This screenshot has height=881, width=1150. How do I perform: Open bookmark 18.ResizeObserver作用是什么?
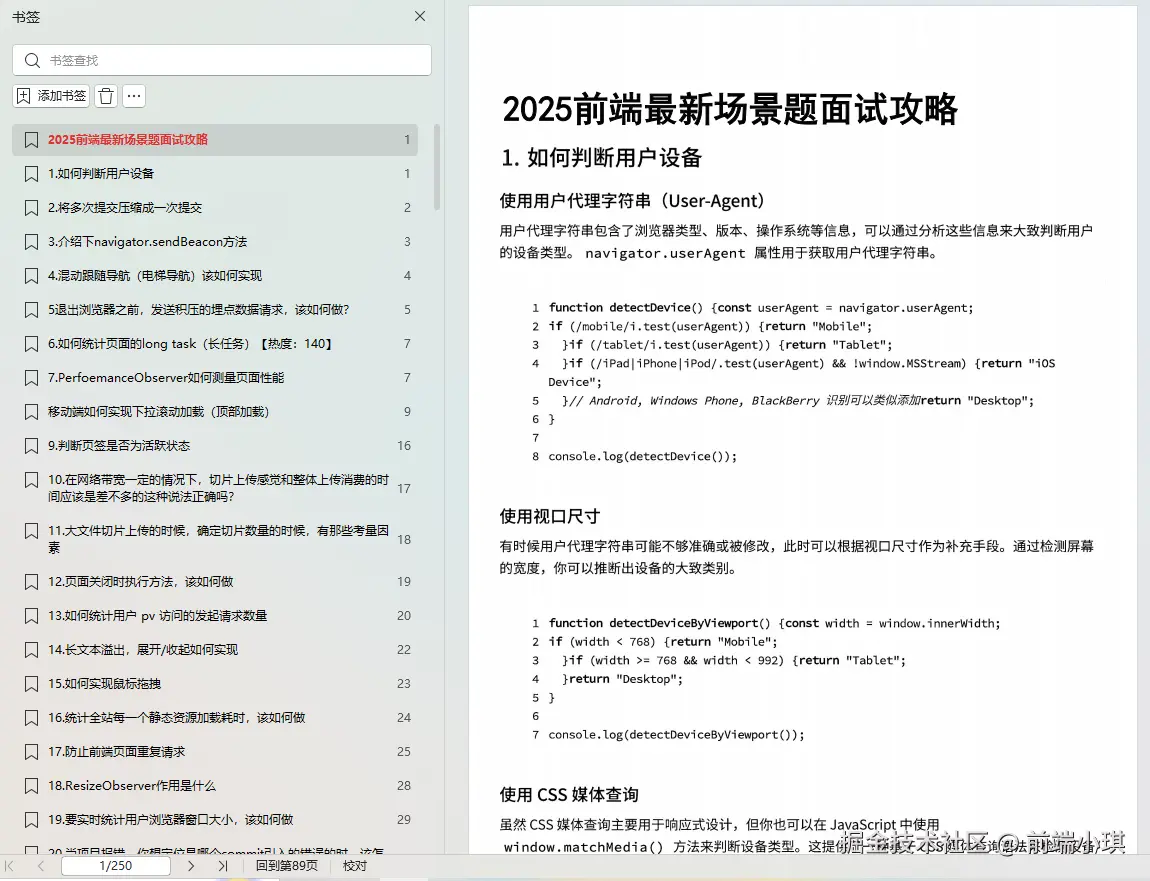[215, 786]
